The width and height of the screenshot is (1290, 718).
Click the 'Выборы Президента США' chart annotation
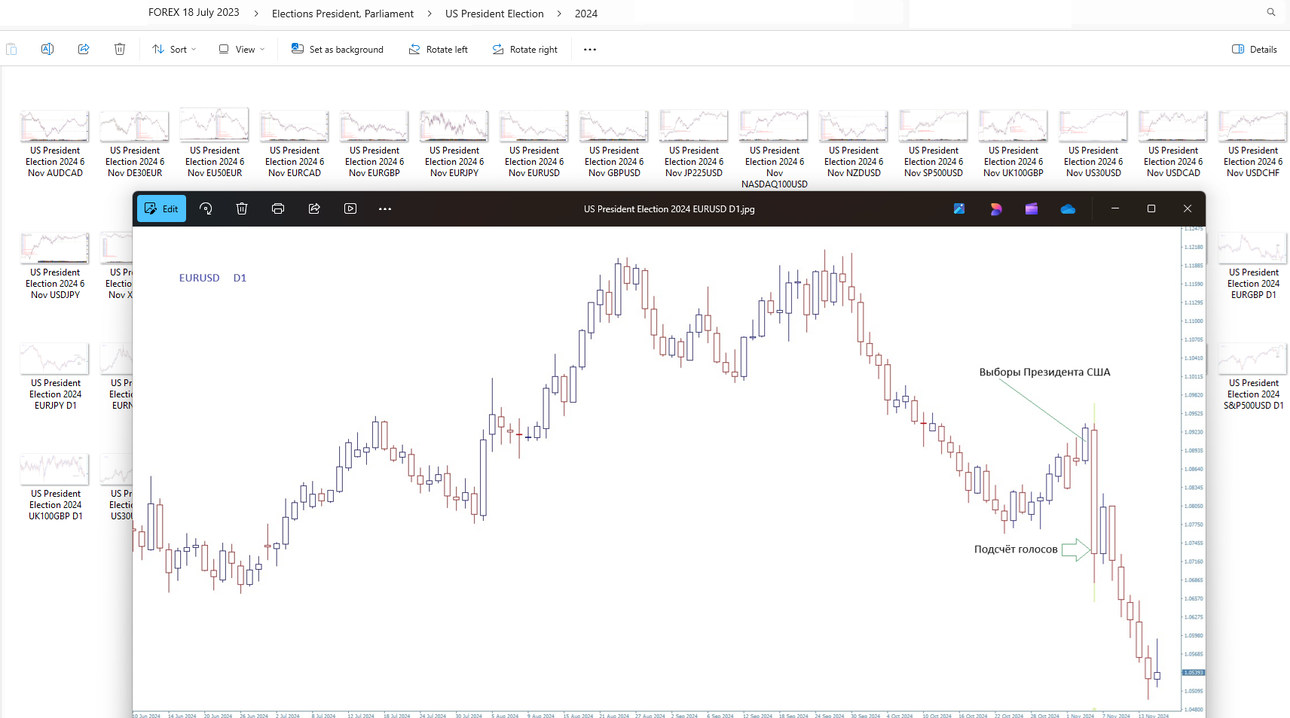click(x=1044, y=372)
